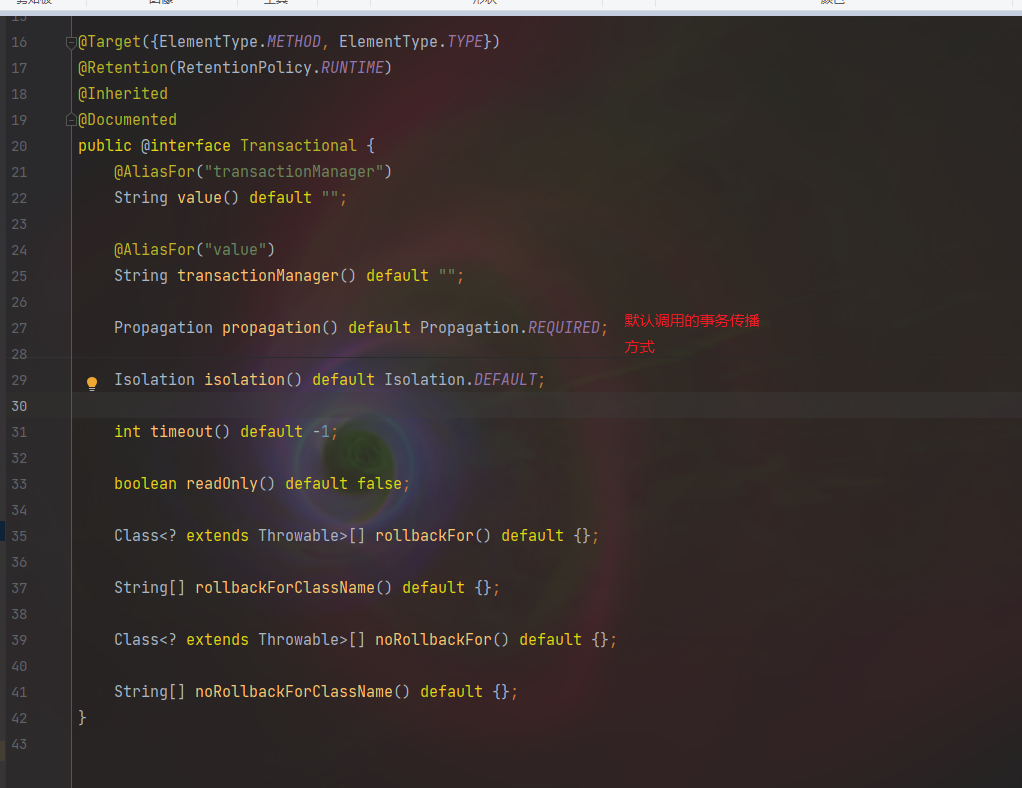Image resolution: width=1022 pixels, height=788 pixels.
Task: Click the closing brace on line 42
Action: click(82, 718)
